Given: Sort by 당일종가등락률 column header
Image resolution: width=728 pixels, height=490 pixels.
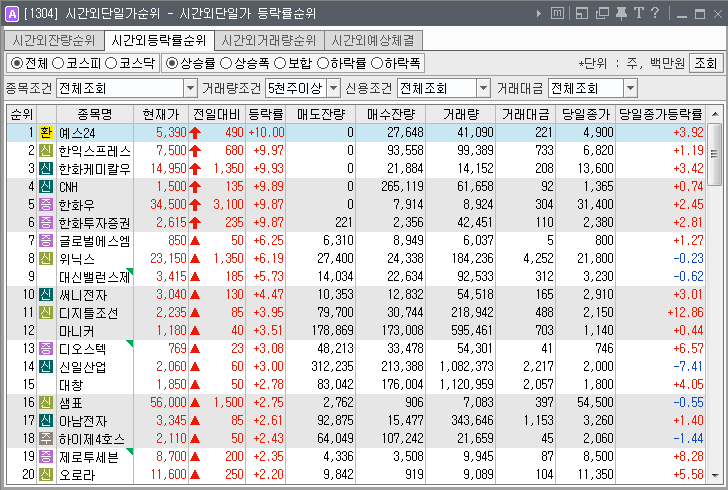Looking at the screenshot, I should tap(660, 114).
